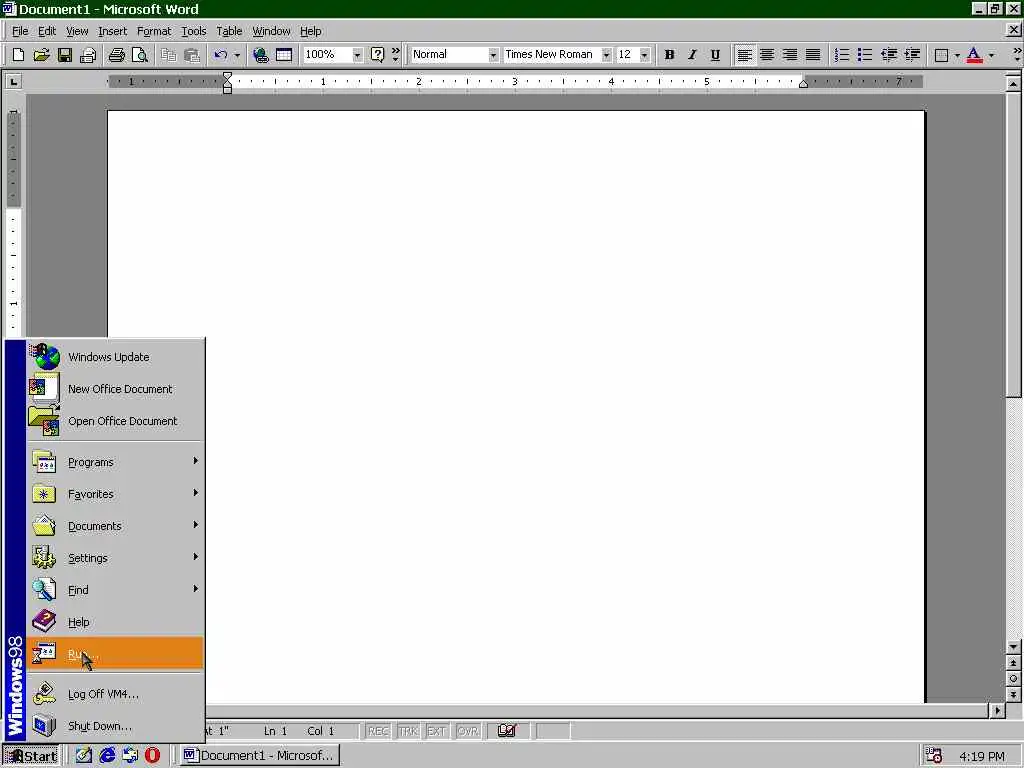The width and height of the screenshot is (1024, 768).
Task: Choose Shut Down in Start menu
Action: click(115, 726)
